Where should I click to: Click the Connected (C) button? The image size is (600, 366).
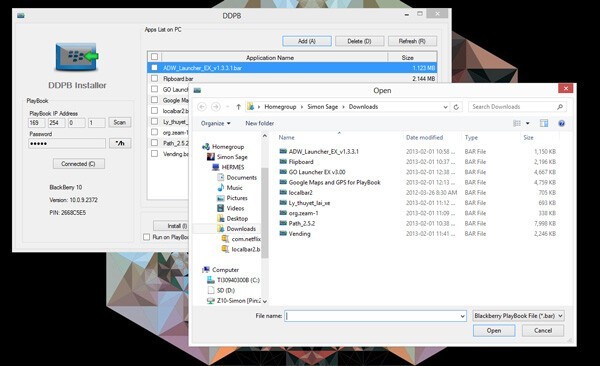coord(78,164)
